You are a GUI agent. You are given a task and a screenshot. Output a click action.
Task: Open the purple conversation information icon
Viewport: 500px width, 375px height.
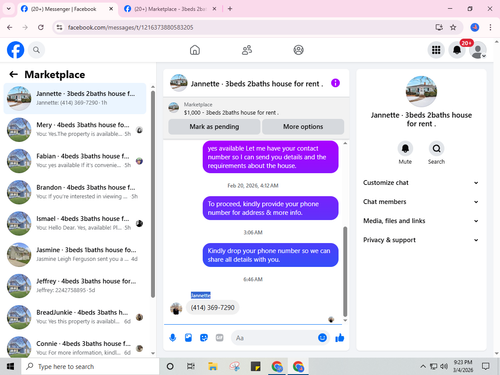[335, 83]
